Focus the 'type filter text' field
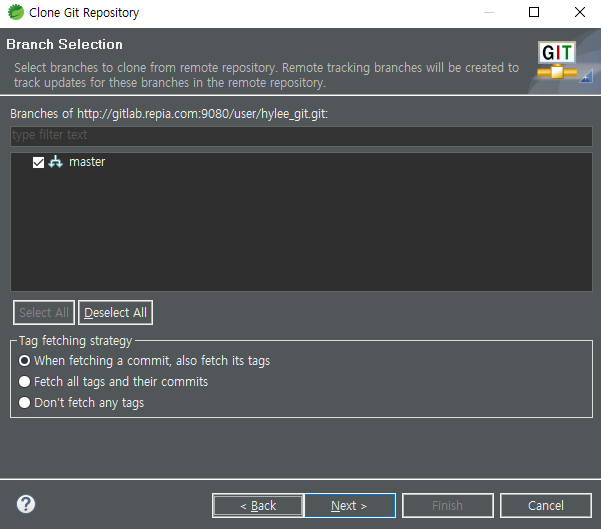601x529 pixels. point(300,135)
